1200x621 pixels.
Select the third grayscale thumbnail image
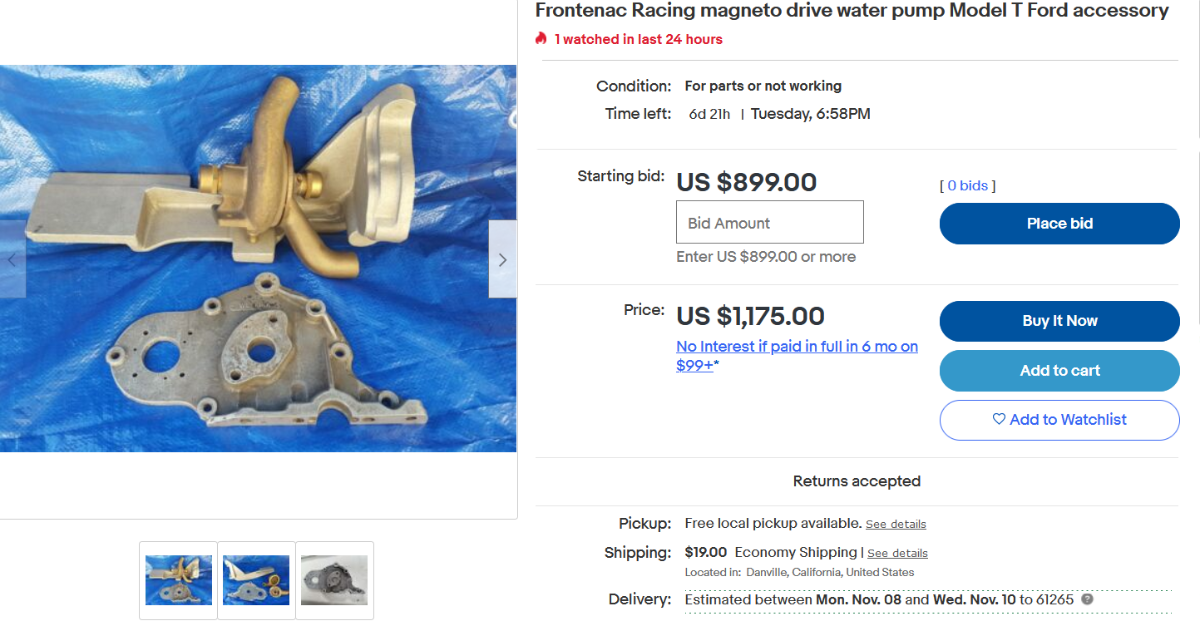tap(335, 580)
